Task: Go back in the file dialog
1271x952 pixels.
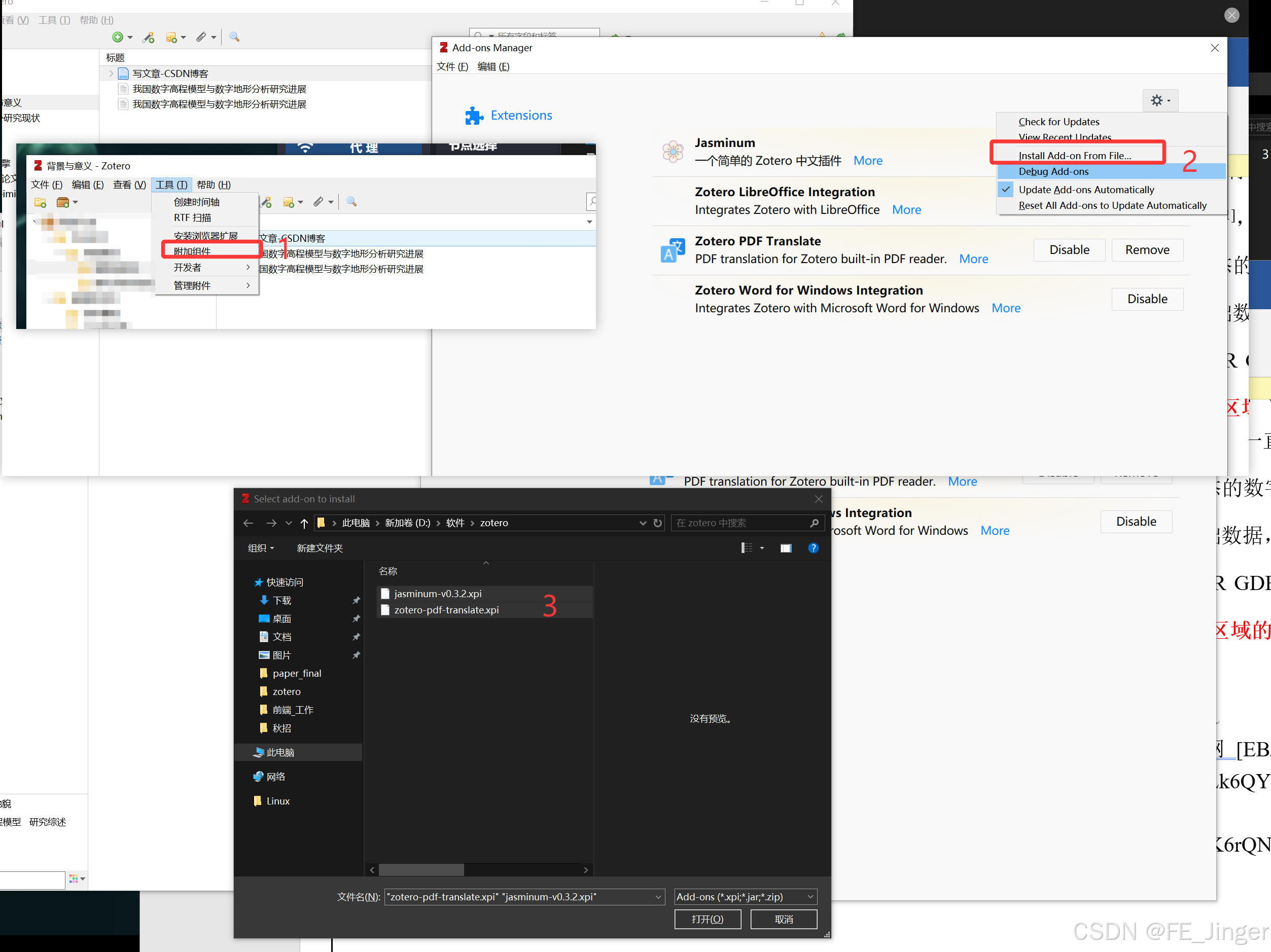Action: (x=248, y=523)
